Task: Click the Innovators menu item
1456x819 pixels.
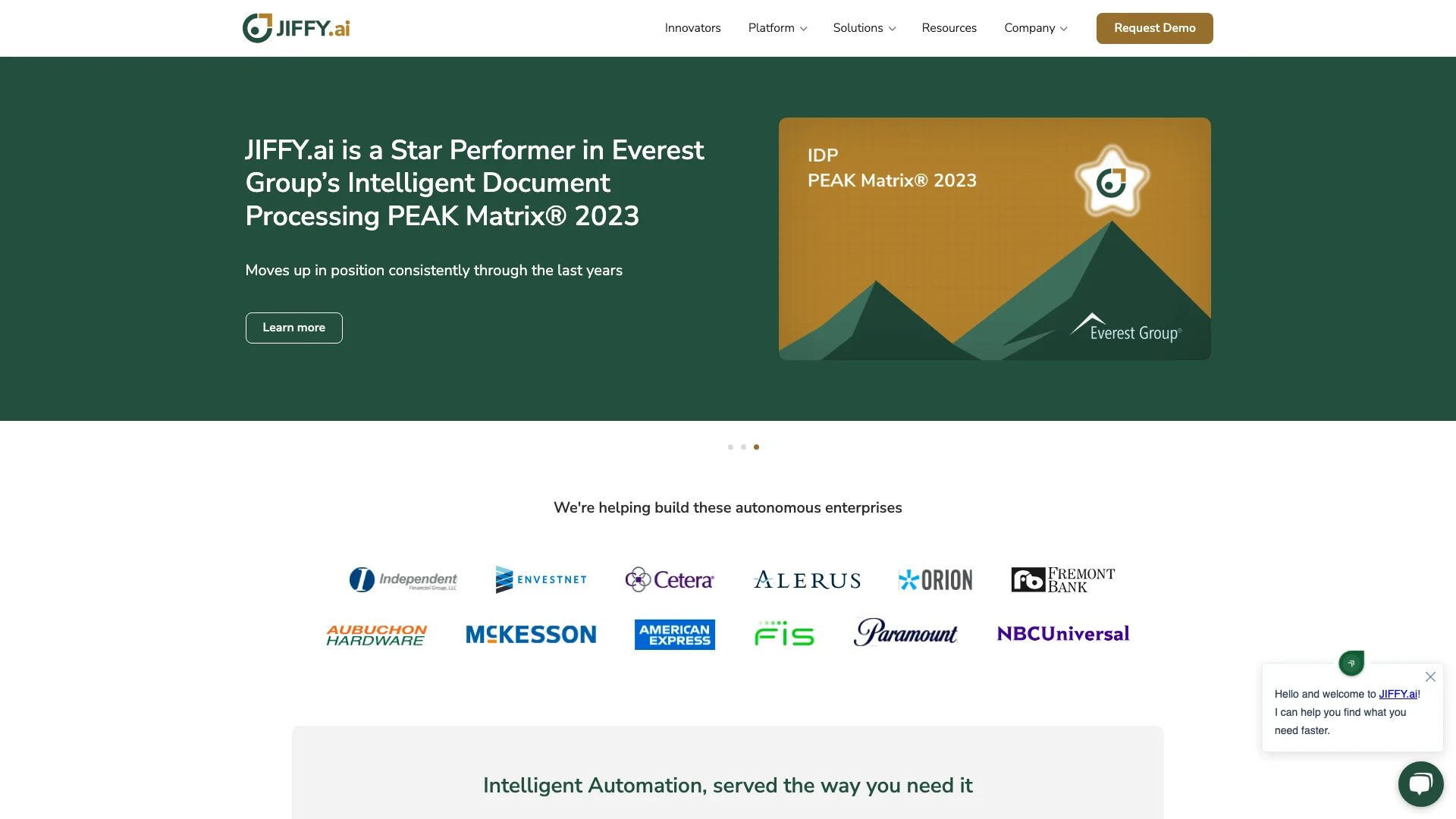Action: [692, 28]
